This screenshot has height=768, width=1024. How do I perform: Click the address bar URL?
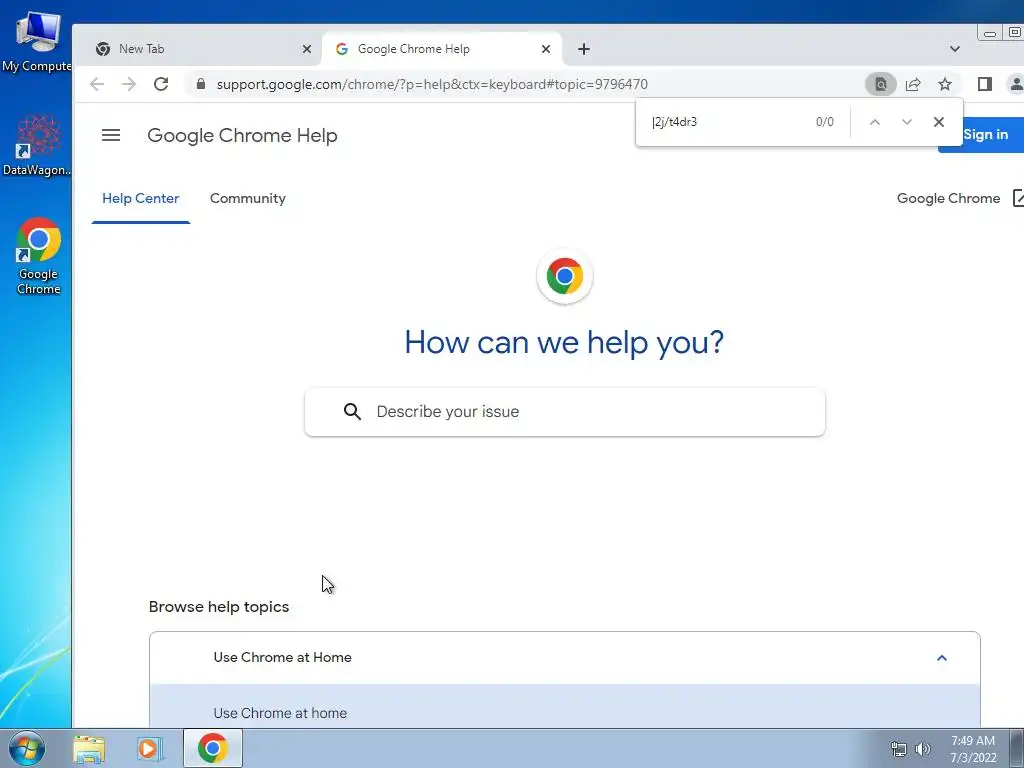[432, 84]
